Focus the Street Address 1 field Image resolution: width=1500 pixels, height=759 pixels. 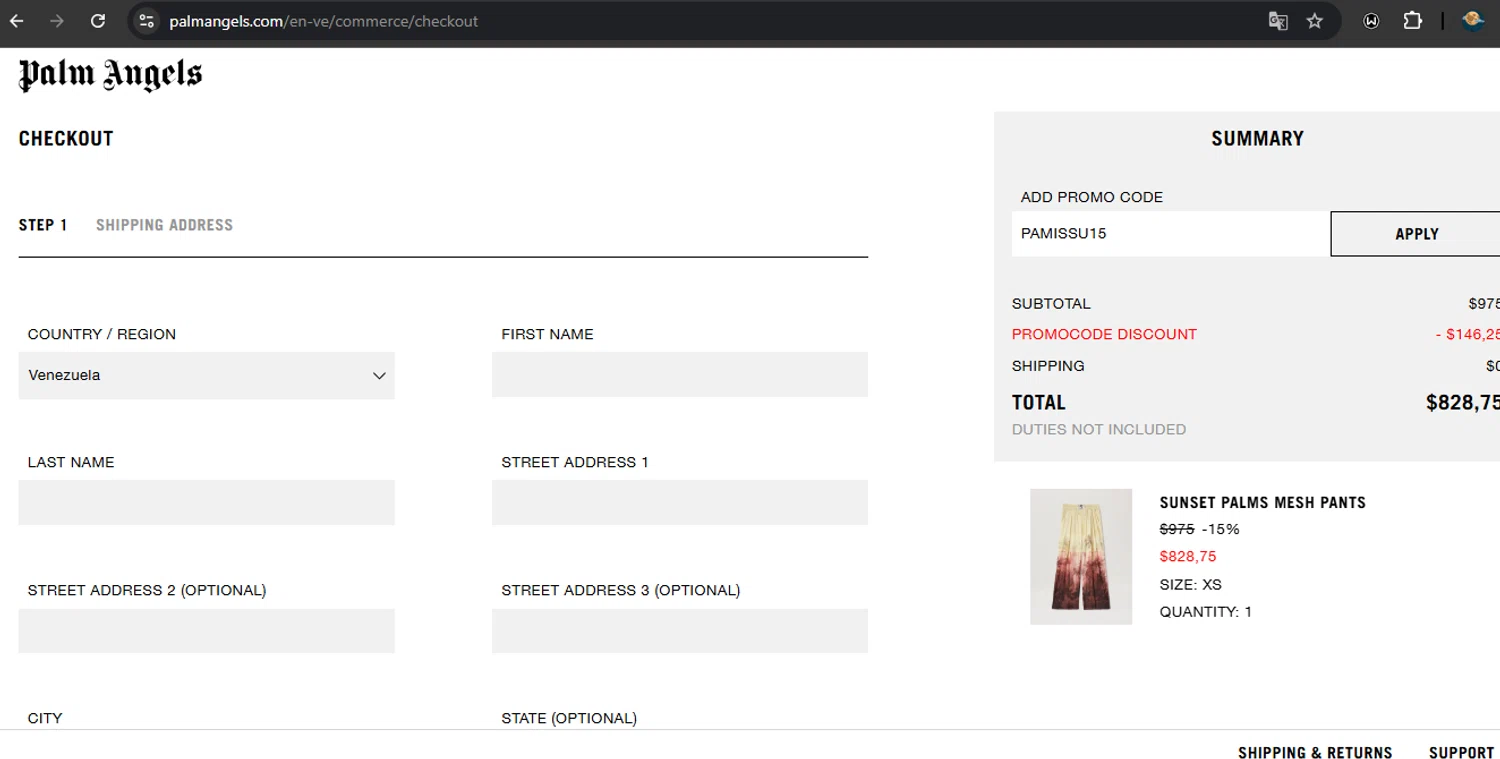pyautogui.click(x=680, y=502)
